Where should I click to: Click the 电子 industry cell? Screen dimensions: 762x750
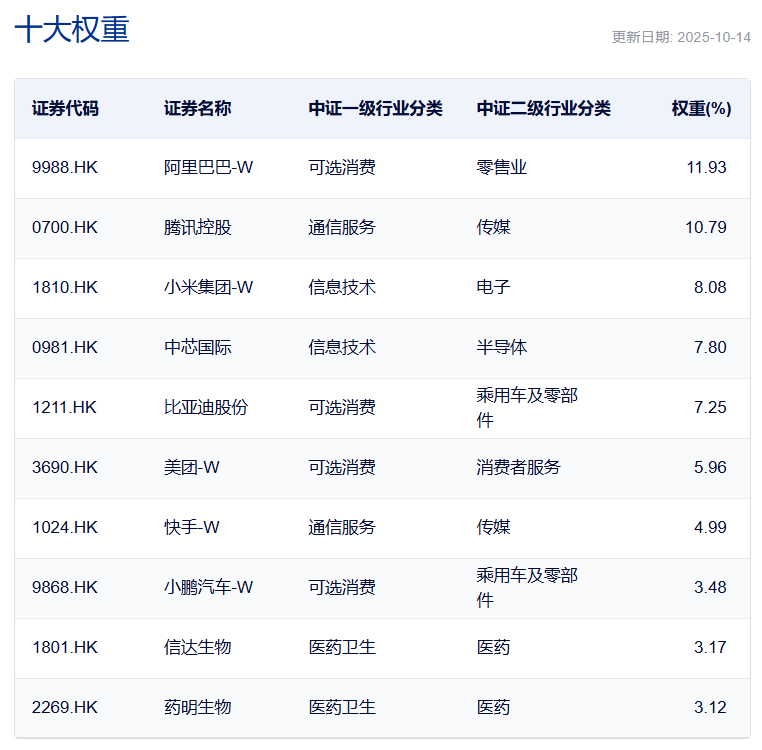[493, 287]
